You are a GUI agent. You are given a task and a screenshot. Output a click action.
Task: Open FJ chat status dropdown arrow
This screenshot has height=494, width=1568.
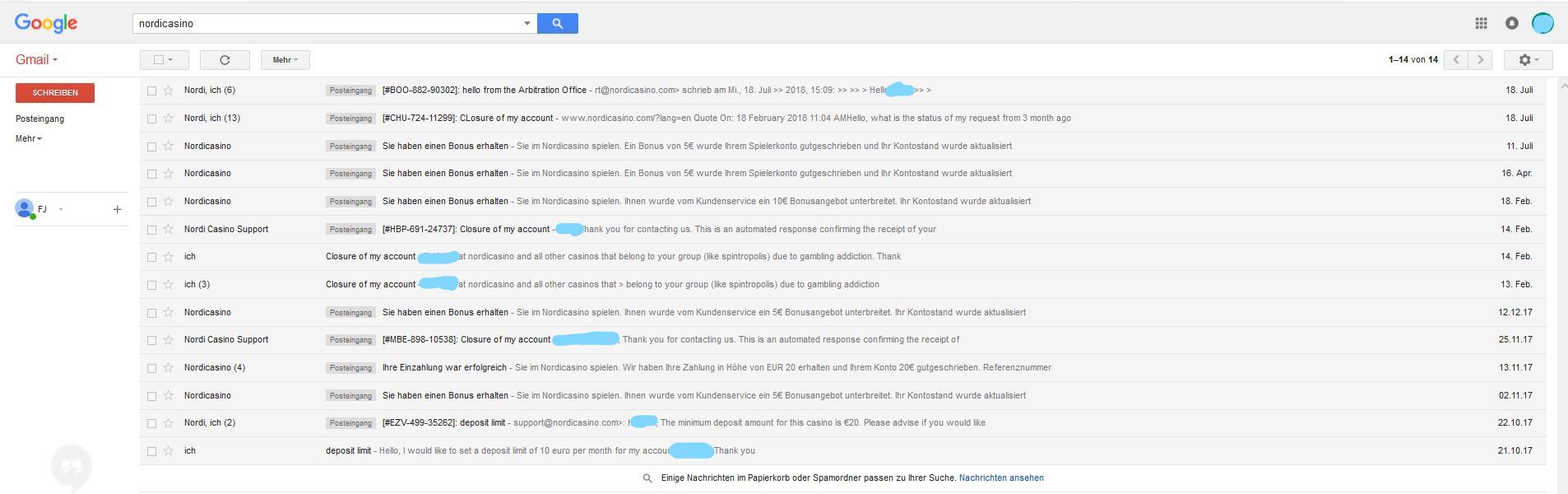click(61, 209)
